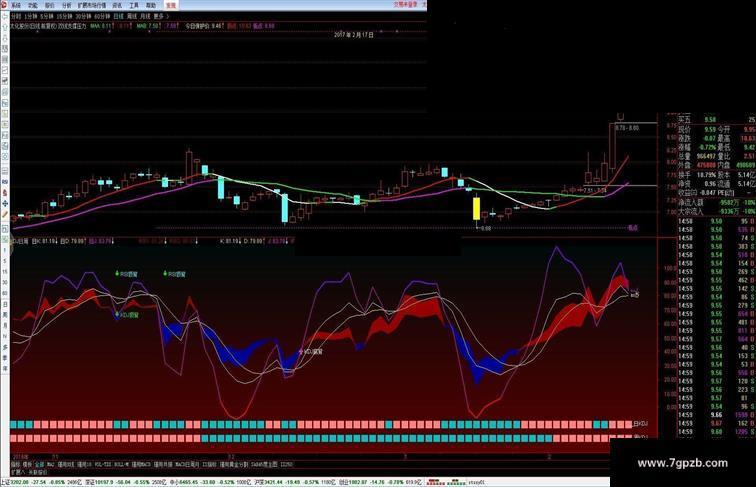This screenshot has height=487, width=756.
Task: Select sidebar 季 period shortcut
Action: pyautogui.click(x=5, y=358)
